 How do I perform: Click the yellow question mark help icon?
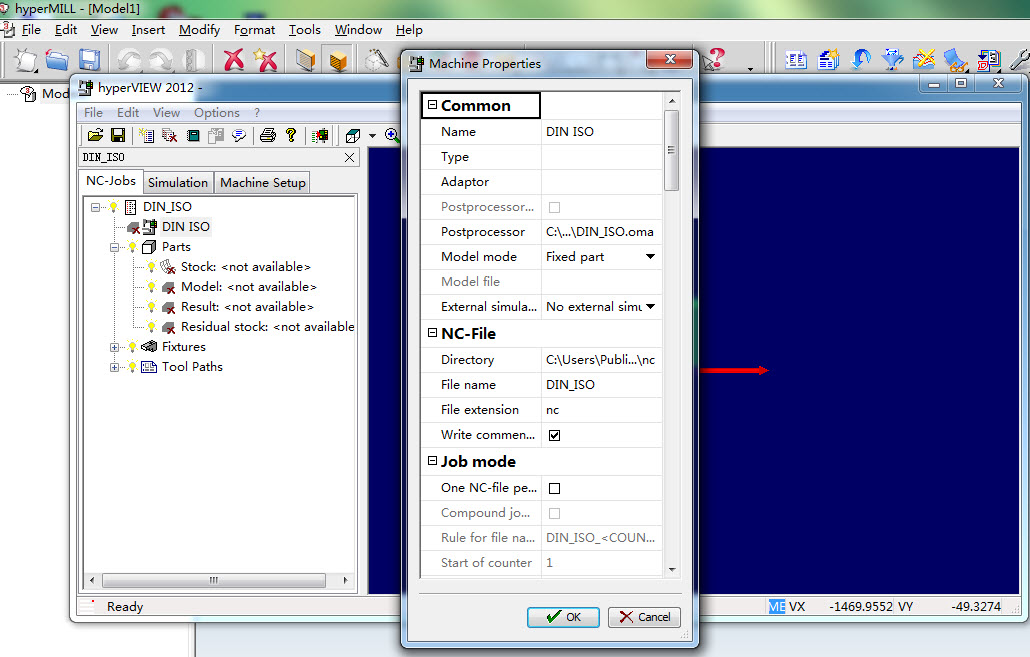291,135
